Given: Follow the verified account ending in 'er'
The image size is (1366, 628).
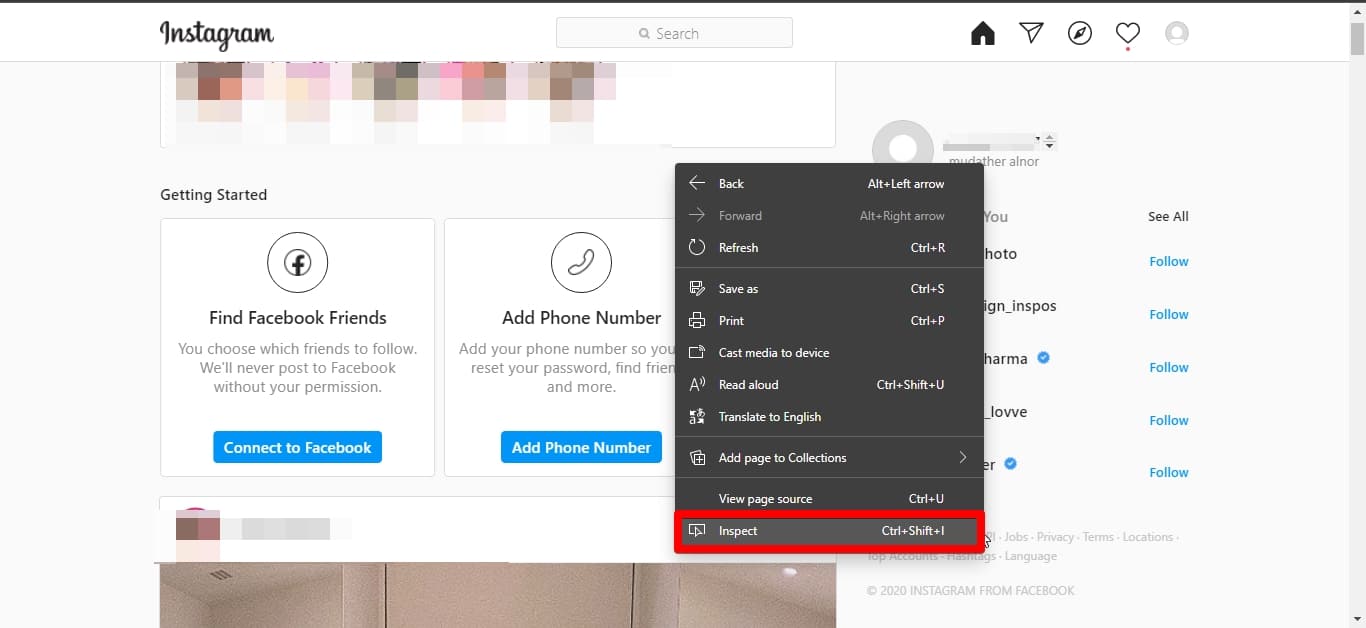Looking at the screenshot, I should point(1169,472).
